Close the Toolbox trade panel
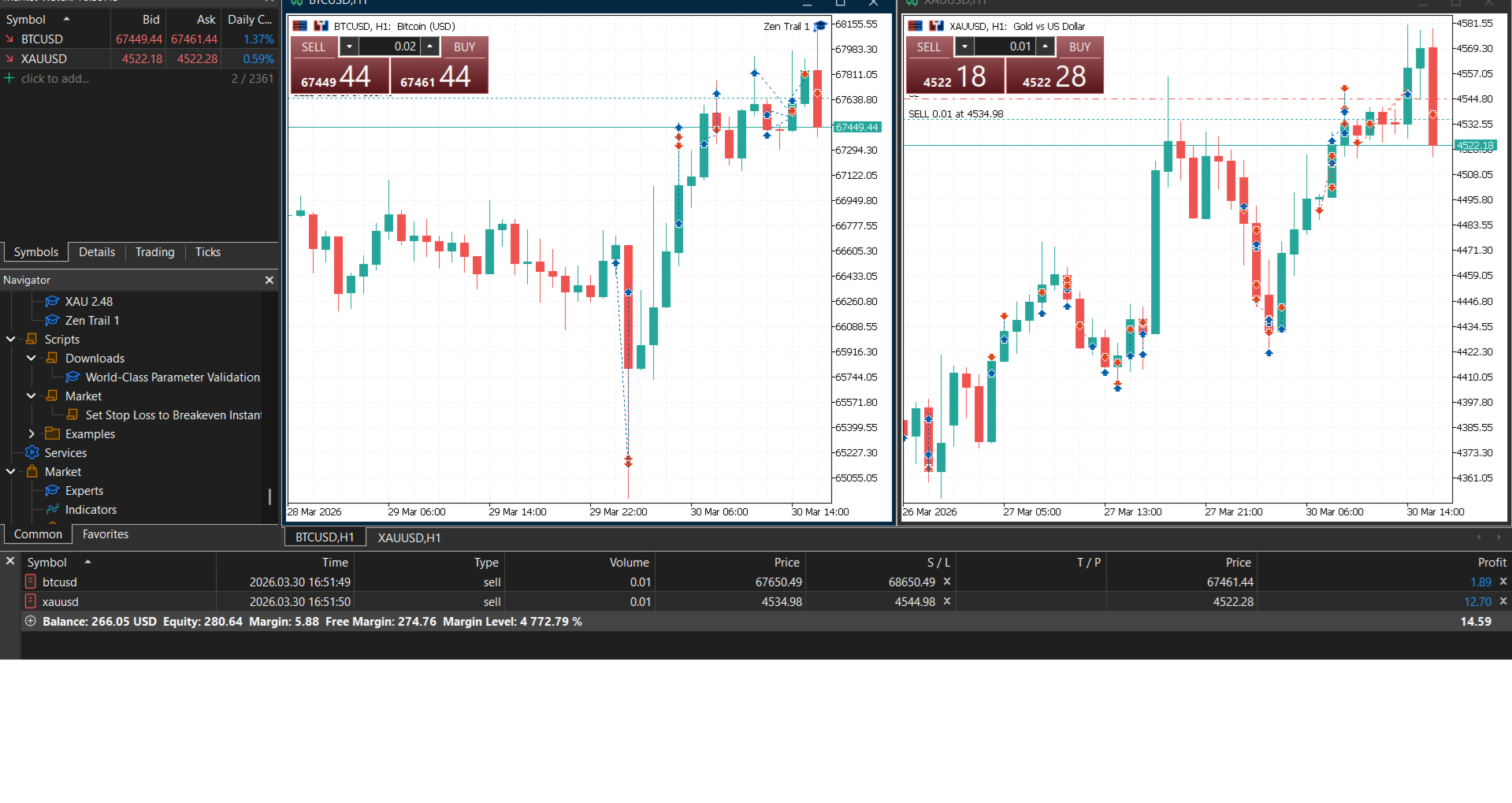1512x803 pixels. click(10, 561)
